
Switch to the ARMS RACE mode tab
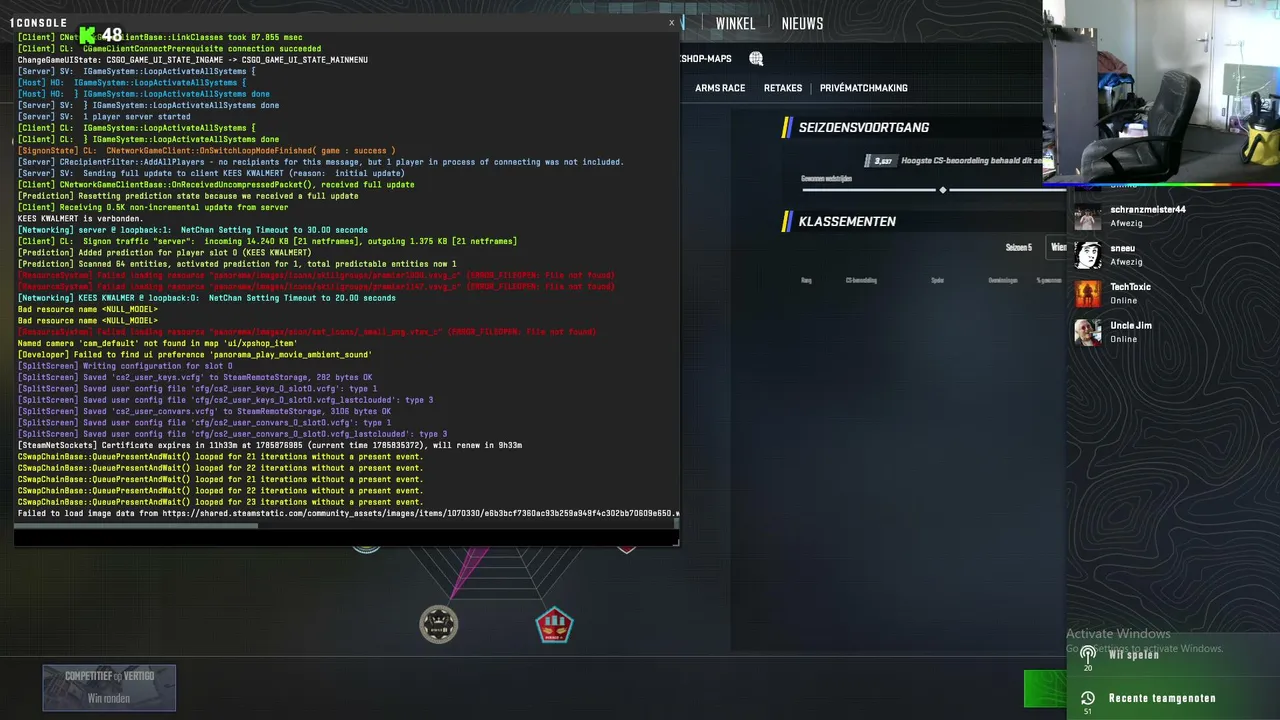coord(720,88)
